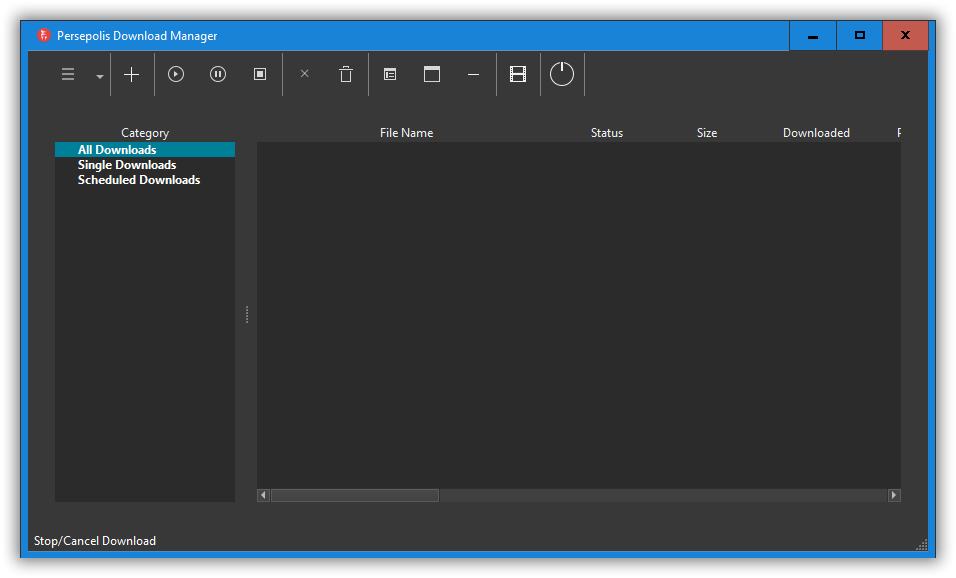Resume the download with play icon

176,74
